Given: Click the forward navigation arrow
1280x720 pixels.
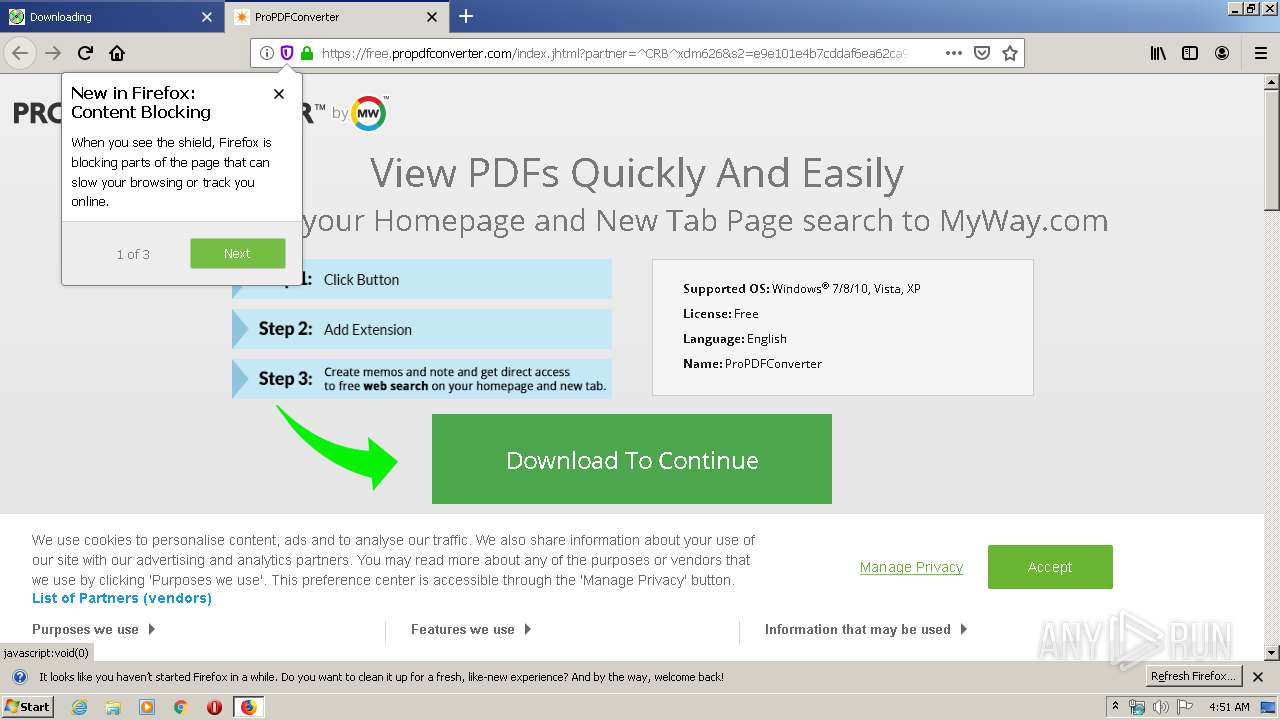Looking at the screenshot, I should 53,53.
